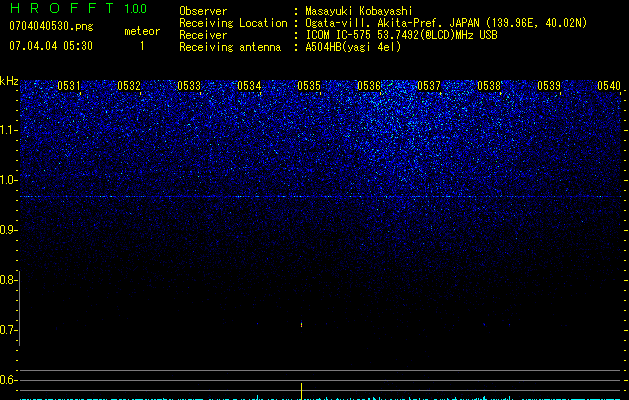This screenshot has width=629, height=400.
Task: Click the 1.1 kHz axis label
Action: [8, 130]
